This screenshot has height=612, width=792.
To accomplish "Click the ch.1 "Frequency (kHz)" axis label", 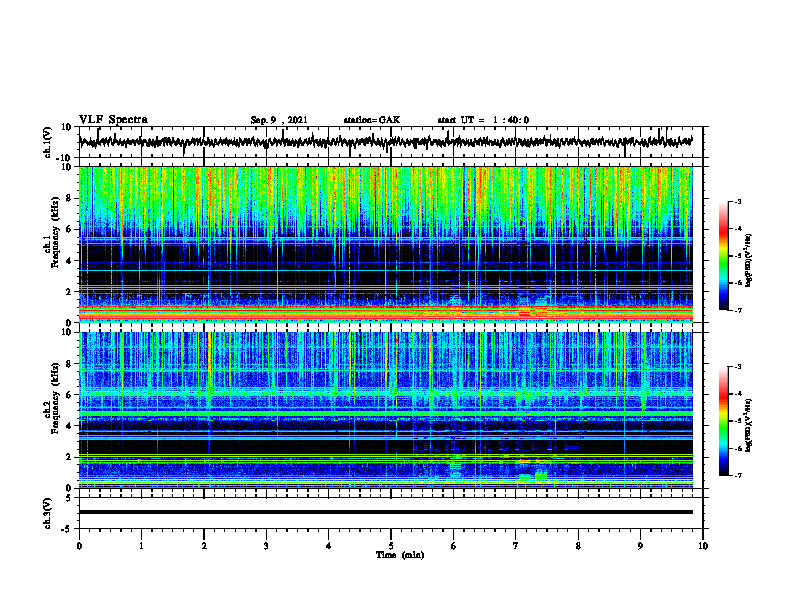I will (56, 232).
